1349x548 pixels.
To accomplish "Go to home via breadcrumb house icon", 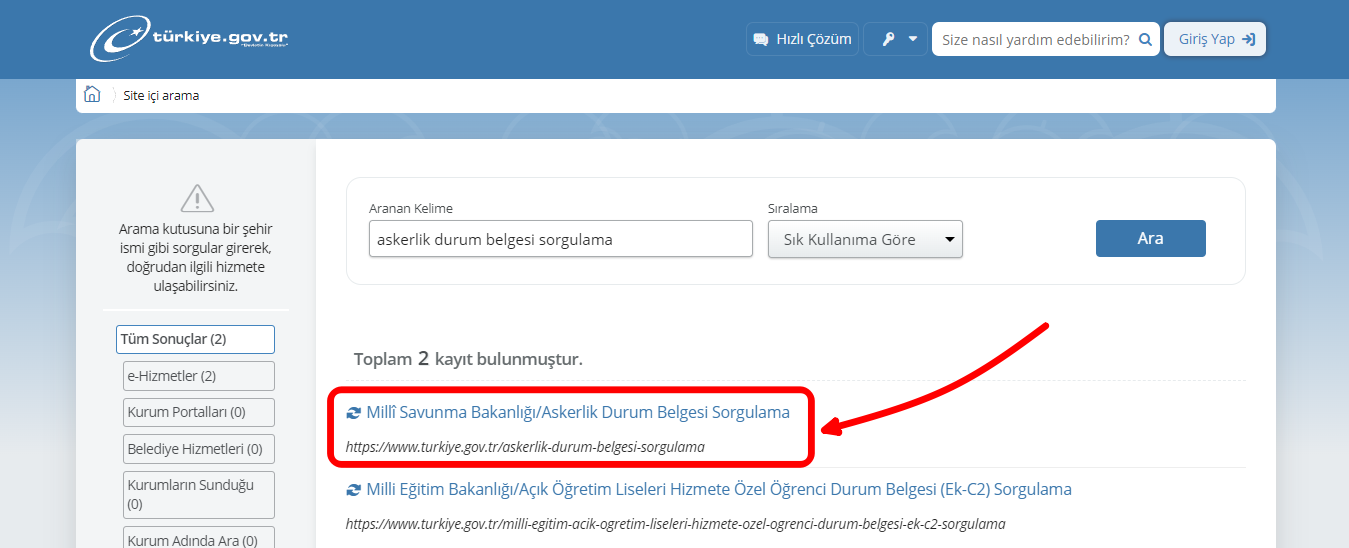I will pyautogui.click(x=92, y=95).
